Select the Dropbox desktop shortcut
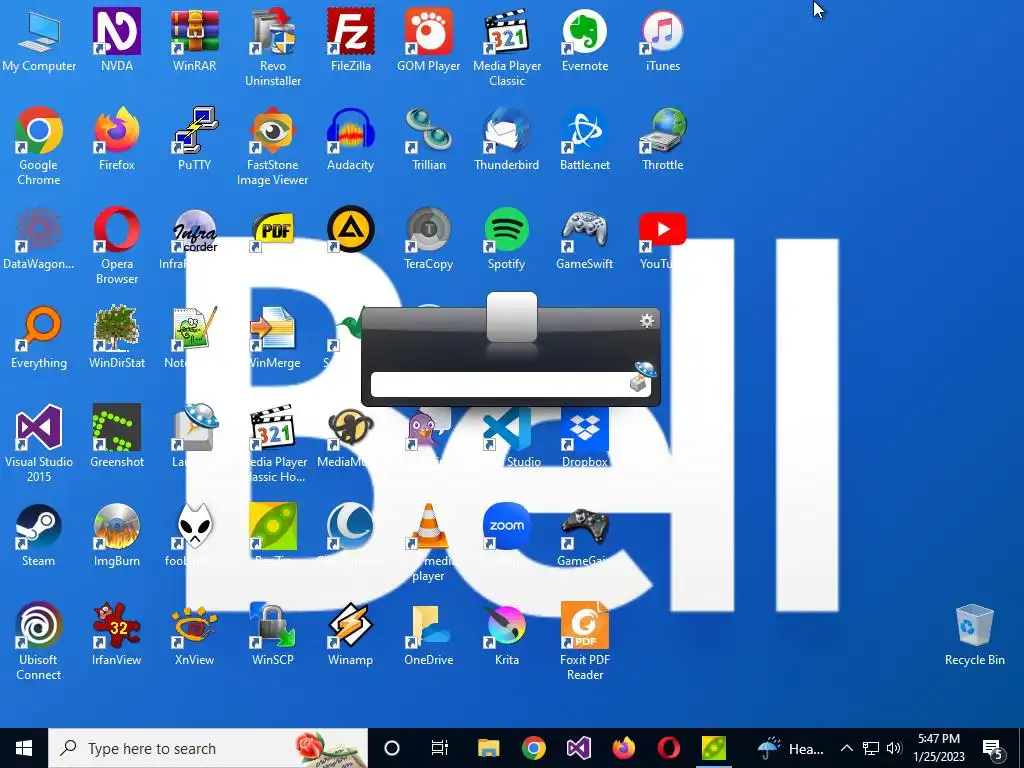1024x768 pixels. pyautogui.click(x=584, y=436)
